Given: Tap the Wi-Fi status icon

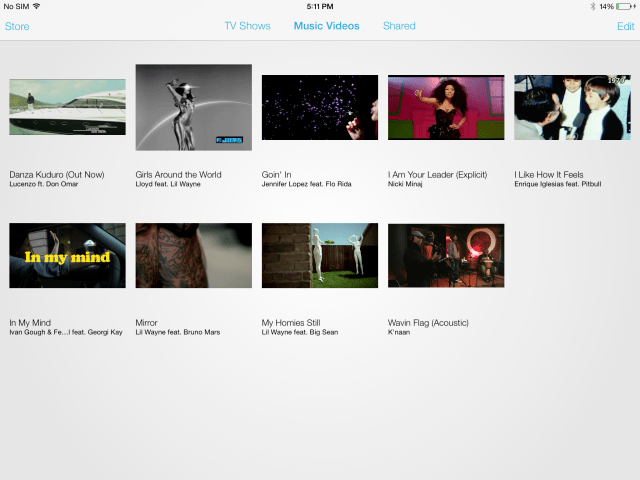Looking at the screenshot, I should [36, 6].
